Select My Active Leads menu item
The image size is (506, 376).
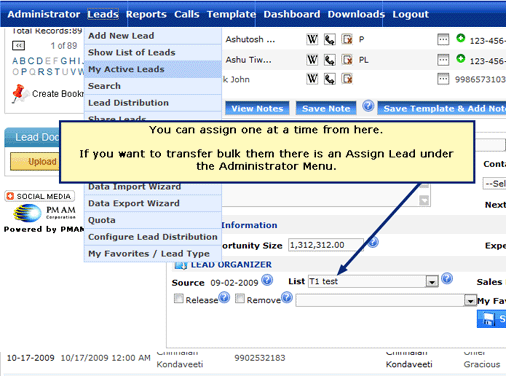click(153, 69)
